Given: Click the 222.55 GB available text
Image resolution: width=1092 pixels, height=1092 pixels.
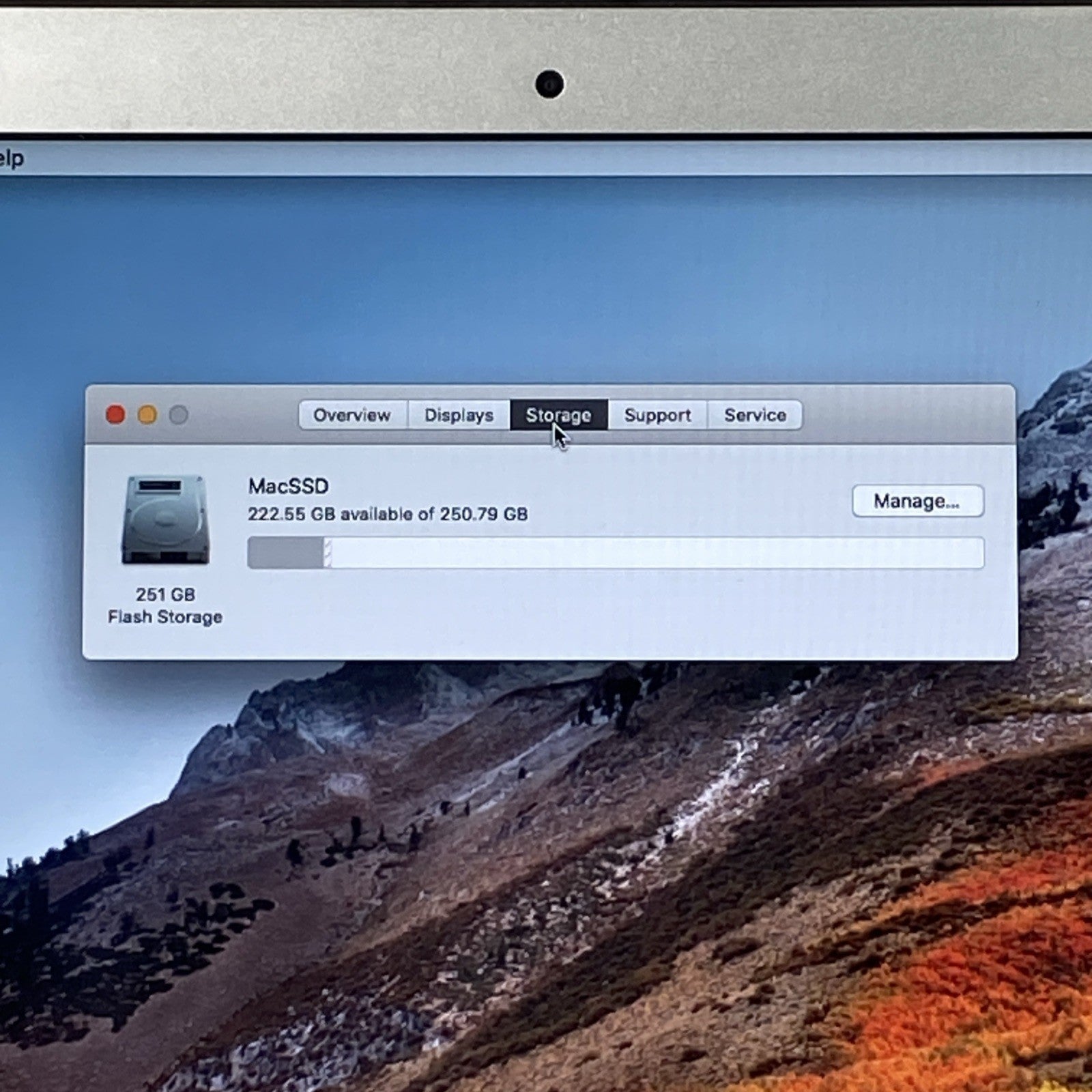Looking at the screenshot, I should coord(387,514).
